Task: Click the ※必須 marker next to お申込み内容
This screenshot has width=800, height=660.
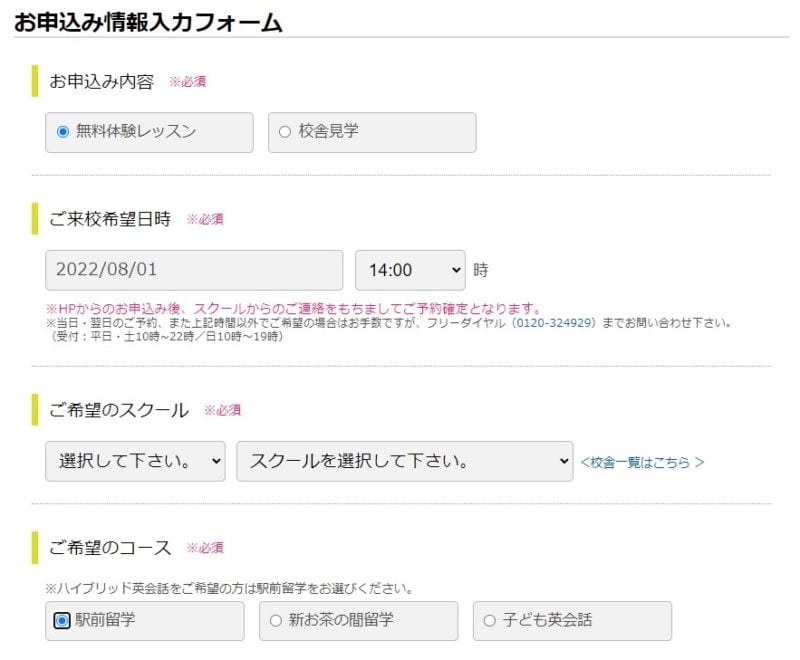Action: tap(190, 83)
